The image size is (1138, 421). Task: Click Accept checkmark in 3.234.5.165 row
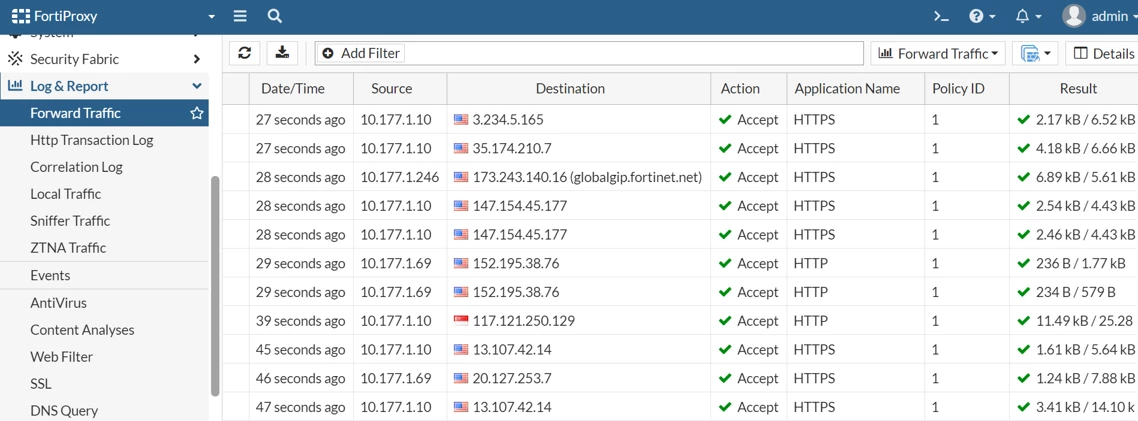(x=724, y=120)
